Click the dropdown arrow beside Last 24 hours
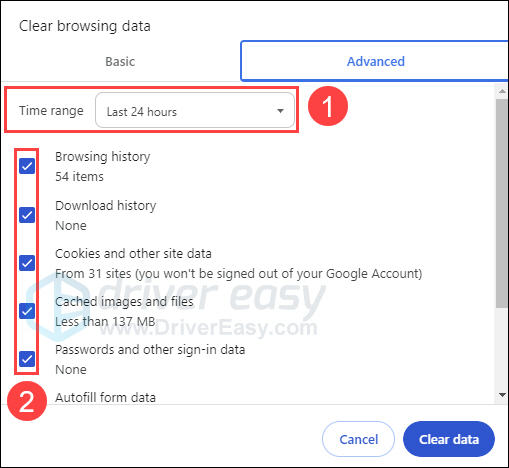The image size is (509, 468). click(281, 111)
